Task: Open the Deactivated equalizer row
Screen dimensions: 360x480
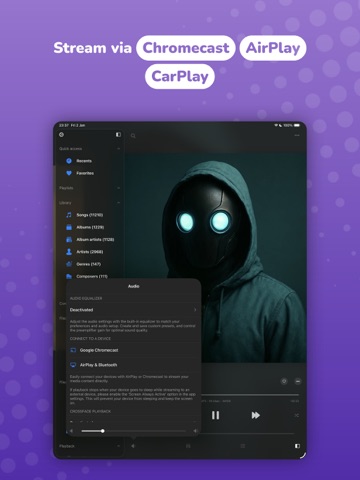Action: click(133, 310)
